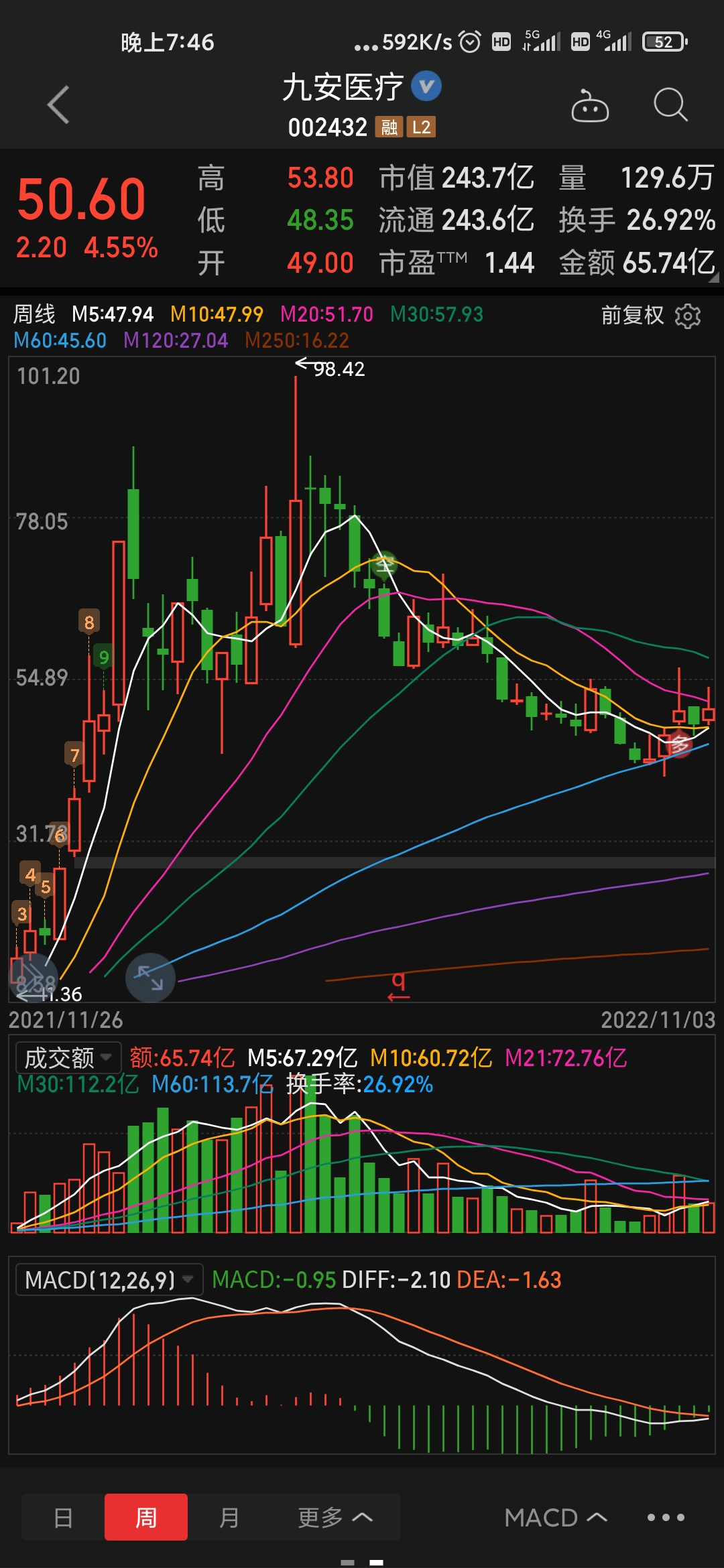The width and height of the screenshot is (724, 1568).
Task: Tap the orange marker labeled 7
Action: [x=74, y=755]
